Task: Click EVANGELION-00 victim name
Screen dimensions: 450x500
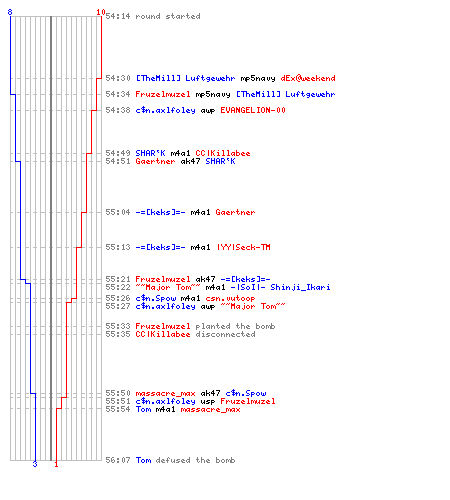Action: 253,110
